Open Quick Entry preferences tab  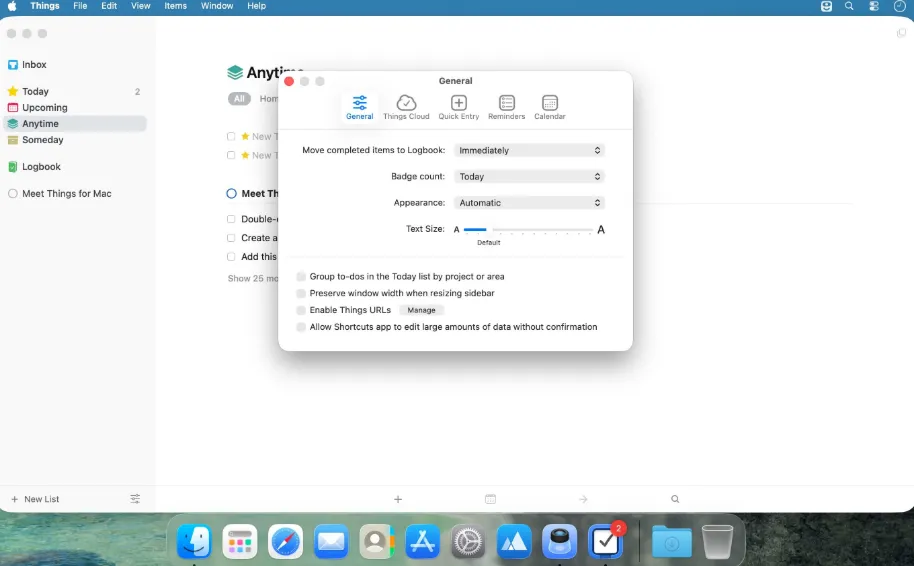click(x=459, y=108)
